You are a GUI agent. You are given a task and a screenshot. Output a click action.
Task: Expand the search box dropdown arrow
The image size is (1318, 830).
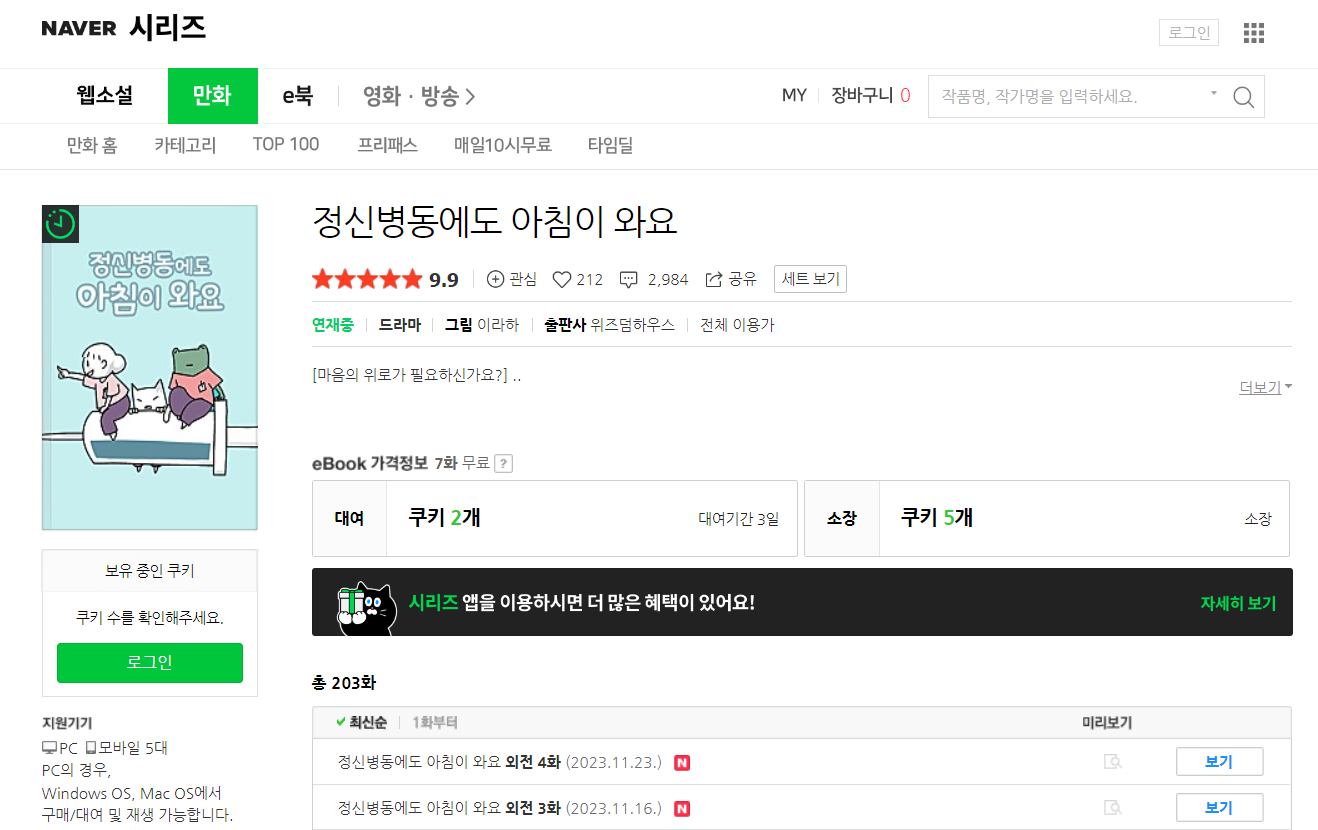pyautogui.click(x=1214, y=93)
